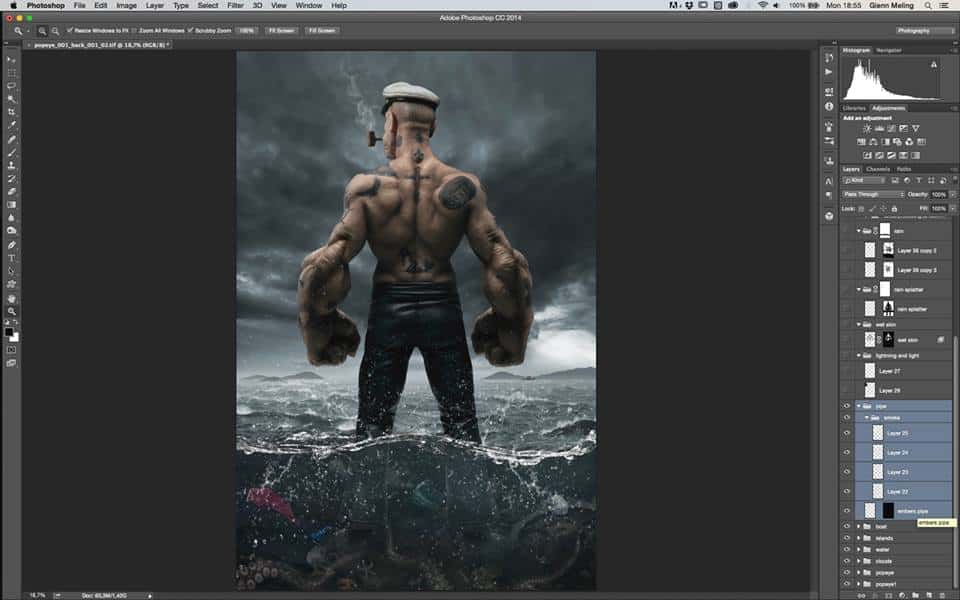The image size is (960, 600).
Task: Click the foreground color swatch
Action: [9, 331]
